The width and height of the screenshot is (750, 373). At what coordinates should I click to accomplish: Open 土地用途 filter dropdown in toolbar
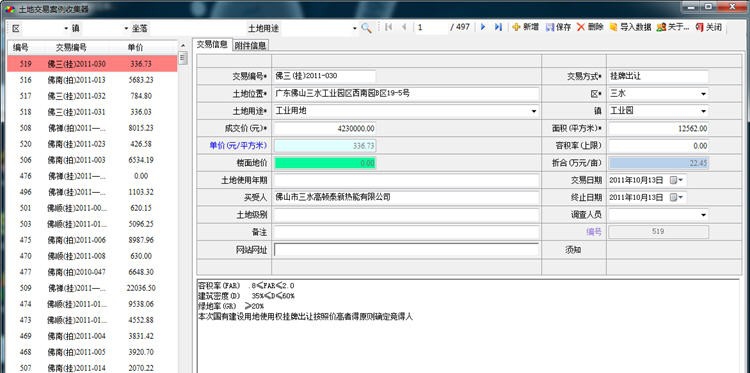pos(355,29)
